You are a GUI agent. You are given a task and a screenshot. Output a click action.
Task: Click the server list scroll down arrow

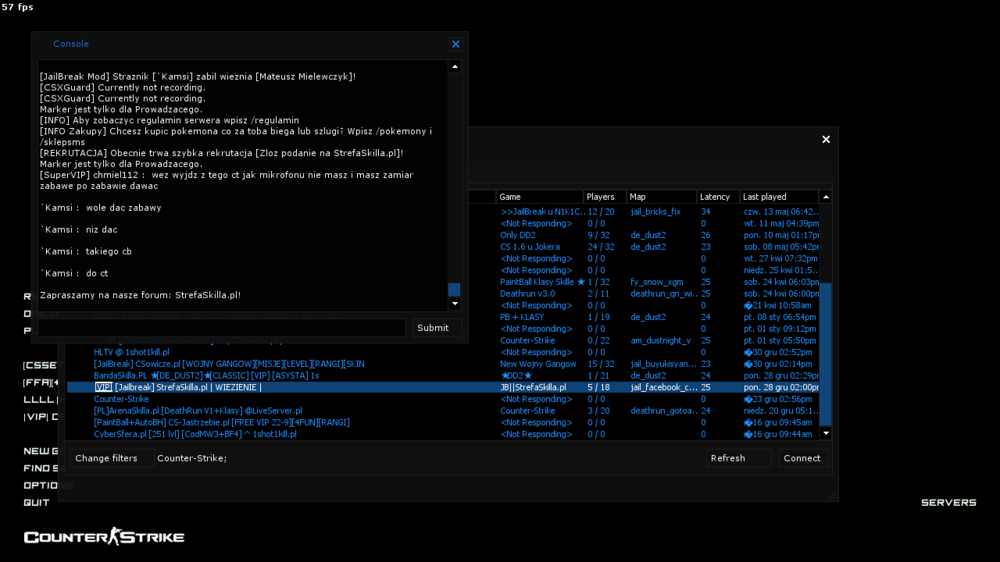click(x=826, y=433)
